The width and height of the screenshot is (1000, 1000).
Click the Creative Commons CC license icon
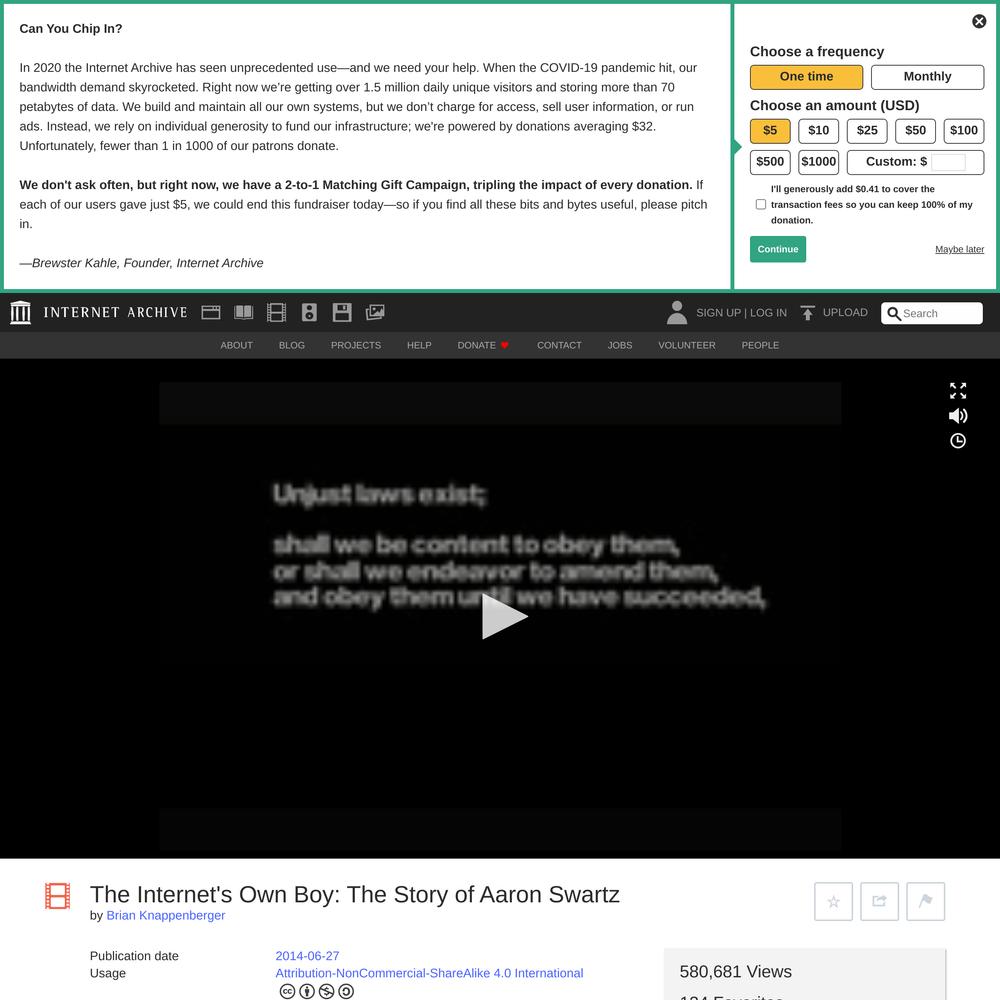pos(288,991)
